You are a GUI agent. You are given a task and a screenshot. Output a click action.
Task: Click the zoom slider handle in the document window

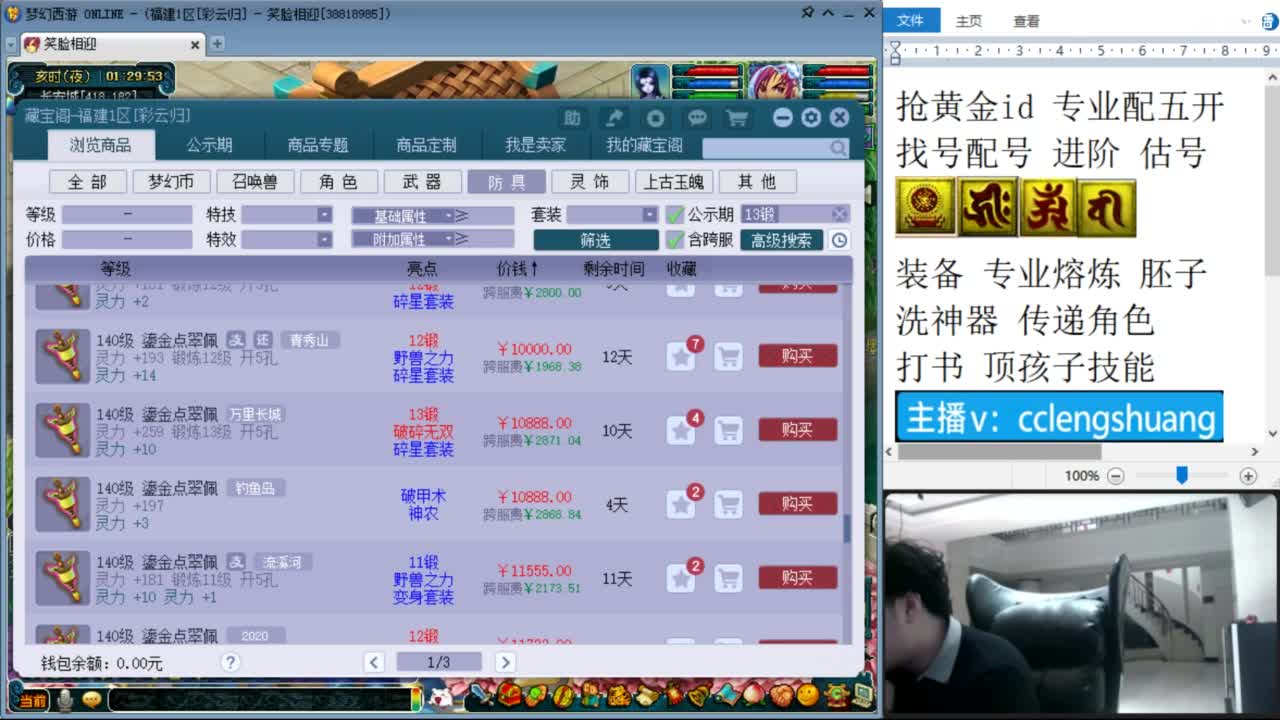1181,476
